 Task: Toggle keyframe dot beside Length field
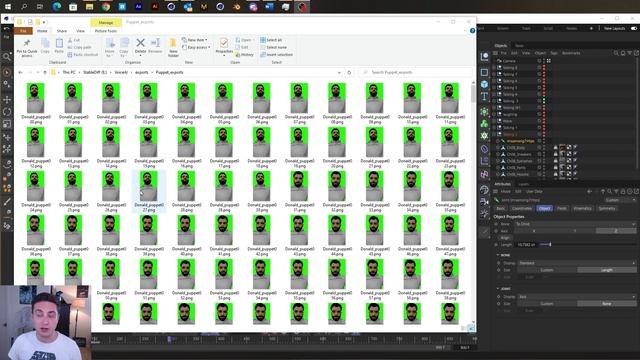point(496,244)
